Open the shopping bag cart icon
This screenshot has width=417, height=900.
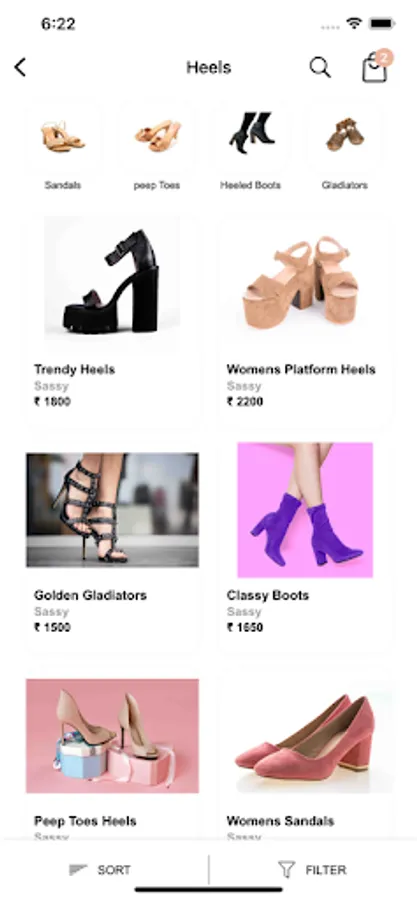click(x=375, y=68)
